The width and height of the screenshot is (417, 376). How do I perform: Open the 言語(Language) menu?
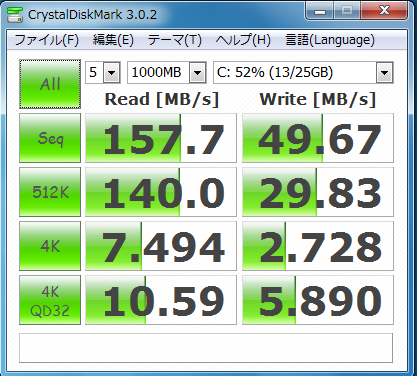pos(330,40)
